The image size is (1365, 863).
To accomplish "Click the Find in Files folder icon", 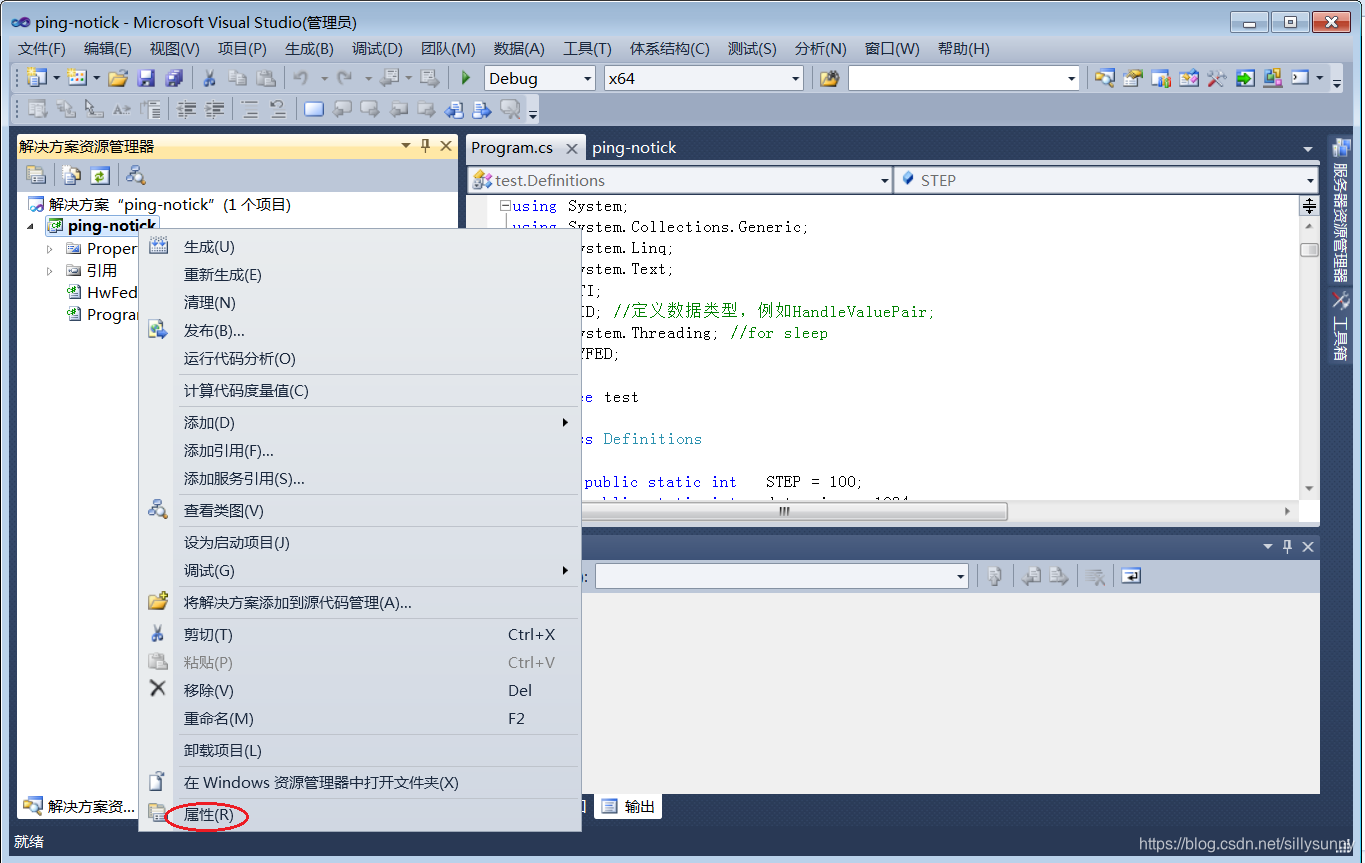I will pos(829,78).
